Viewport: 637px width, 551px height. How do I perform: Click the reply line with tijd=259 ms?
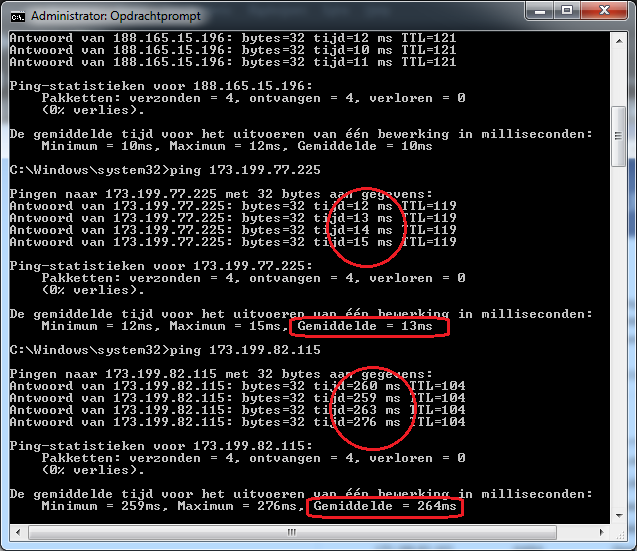(x=237, y=398)
